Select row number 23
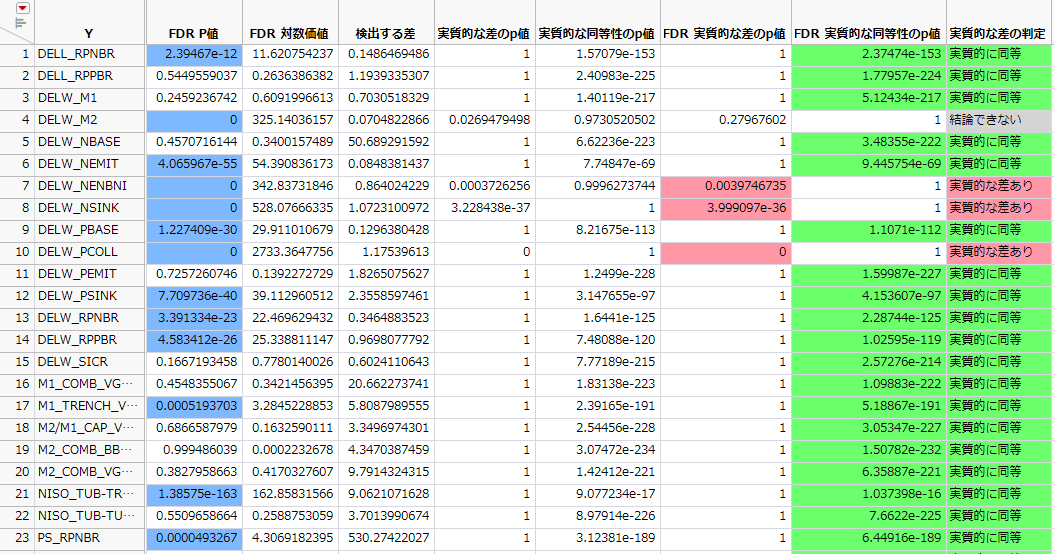Viewport: 1054px width, 554px height. [x=17, y=538]
